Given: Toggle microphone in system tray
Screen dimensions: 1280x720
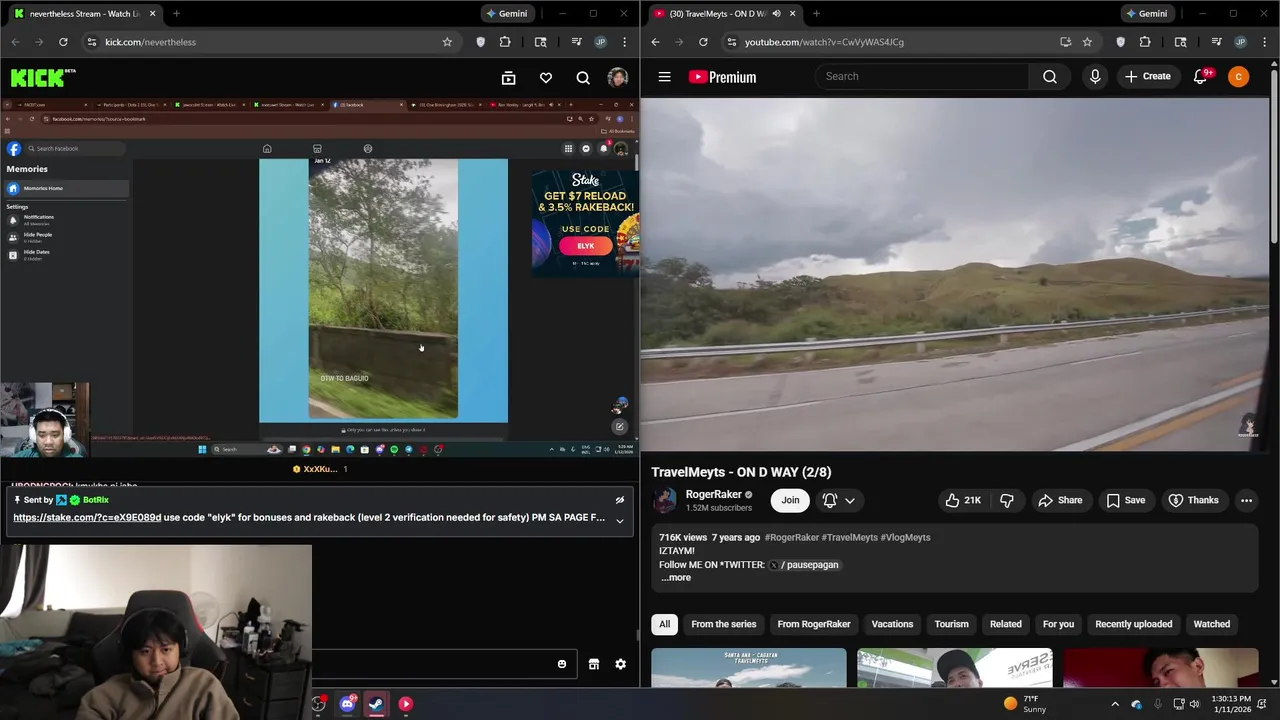Looking at the screenshot, I should (x=1158, y=704).
